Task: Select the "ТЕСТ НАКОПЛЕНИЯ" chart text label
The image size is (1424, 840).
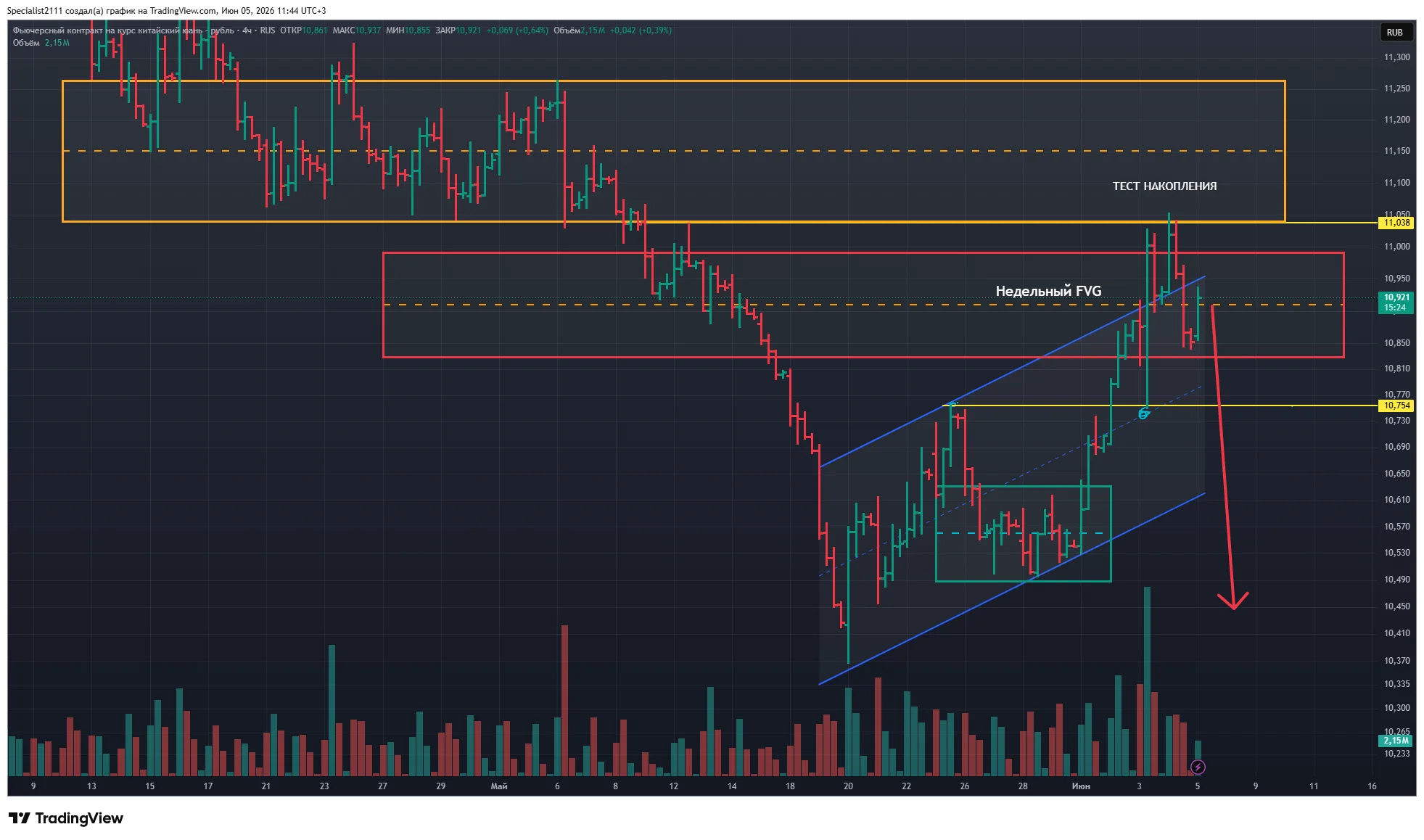Action: [x=1164, y=186]
